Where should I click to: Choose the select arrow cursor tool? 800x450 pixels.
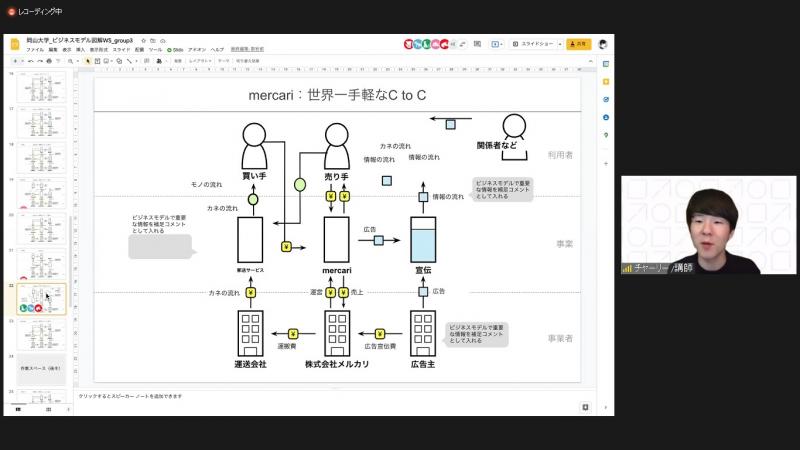point(88,61)
